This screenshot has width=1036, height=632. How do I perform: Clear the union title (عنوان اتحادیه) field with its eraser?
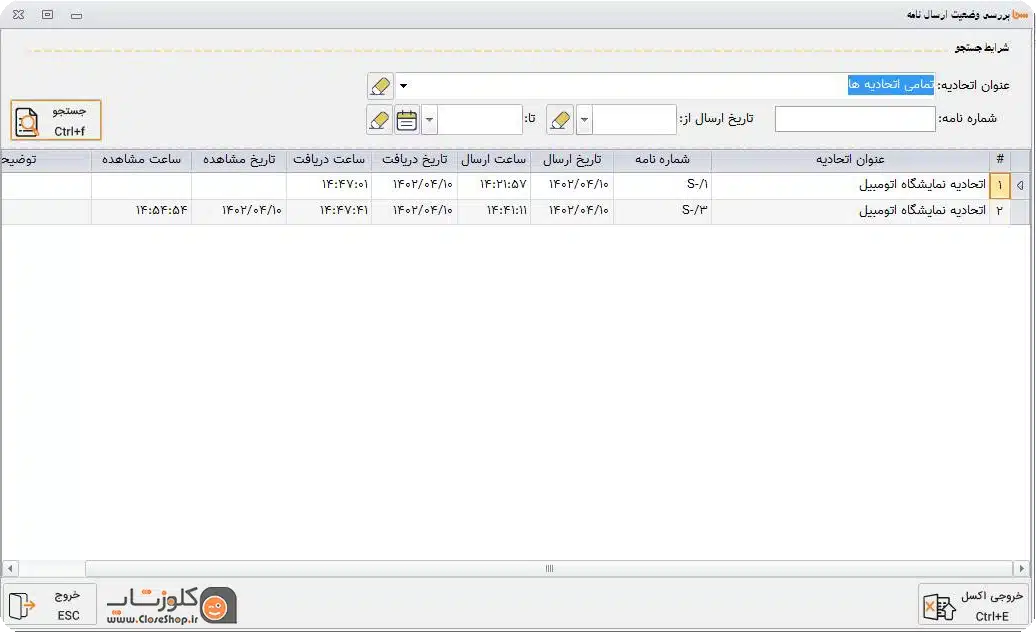click(x=380, y=86)
